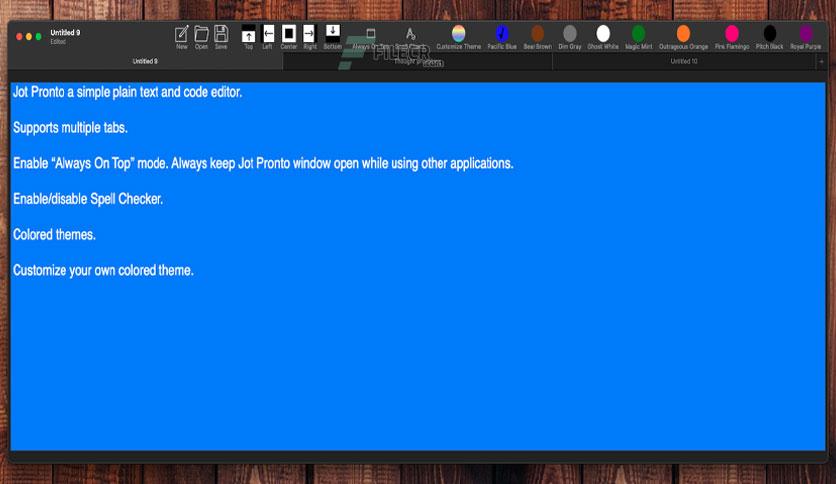Minimize the window with the yellow button

tap(29, 37)
